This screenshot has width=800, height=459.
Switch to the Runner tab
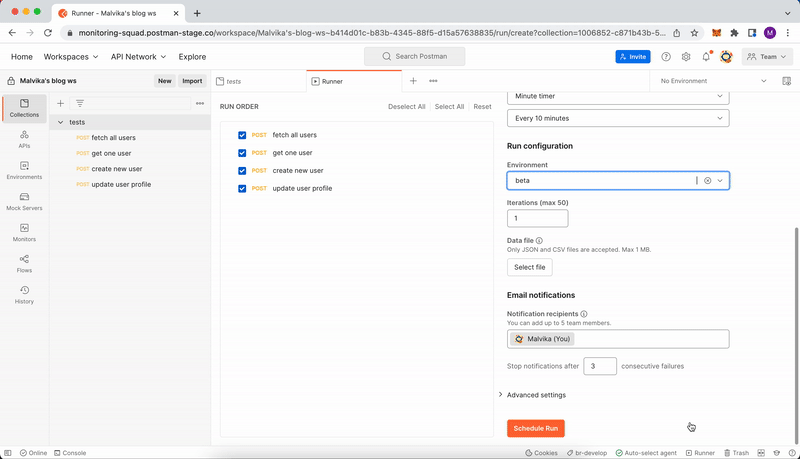coord(354,81)
